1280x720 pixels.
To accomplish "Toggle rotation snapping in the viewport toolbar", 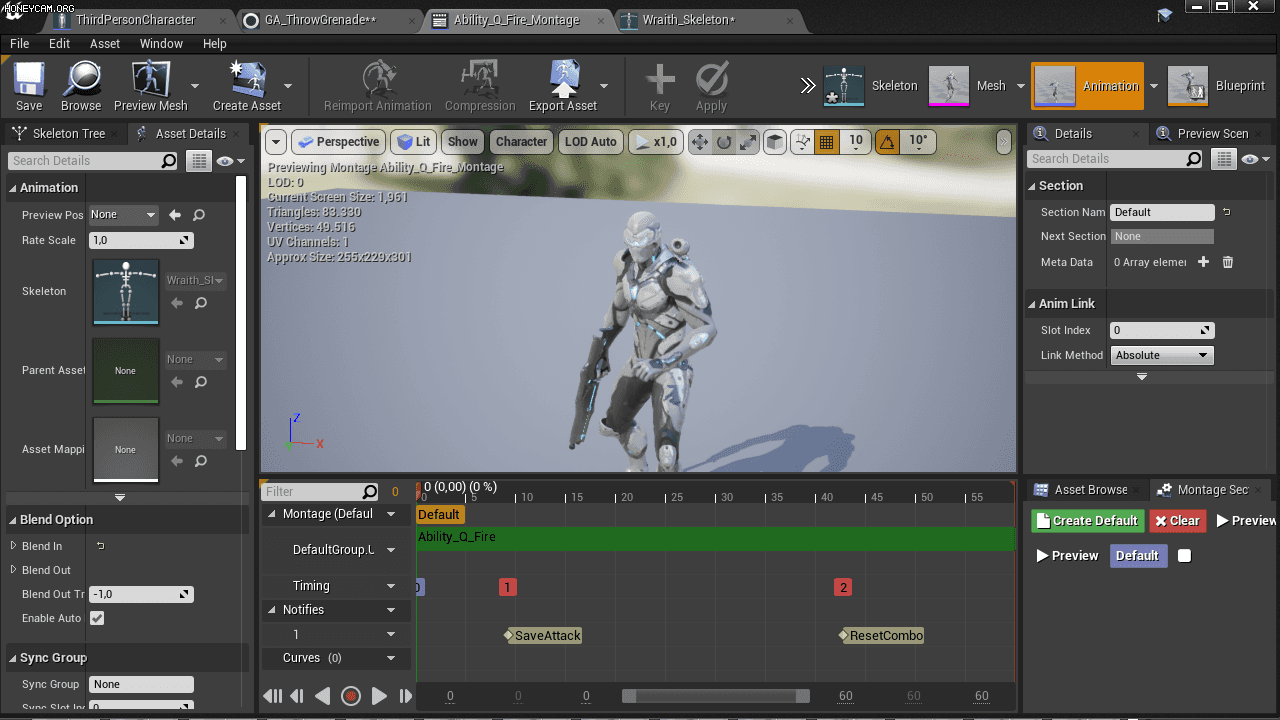I will tap(887, 142).
